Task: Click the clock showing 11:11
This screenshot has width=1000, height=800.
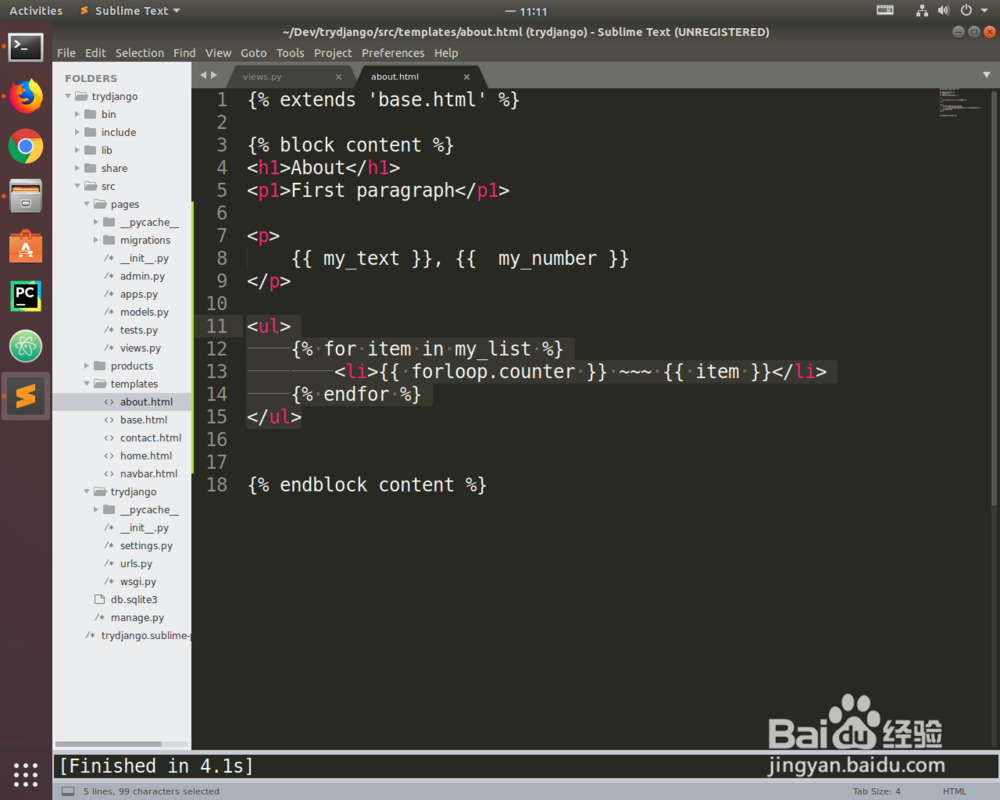Action: click(x=533, y=11)
